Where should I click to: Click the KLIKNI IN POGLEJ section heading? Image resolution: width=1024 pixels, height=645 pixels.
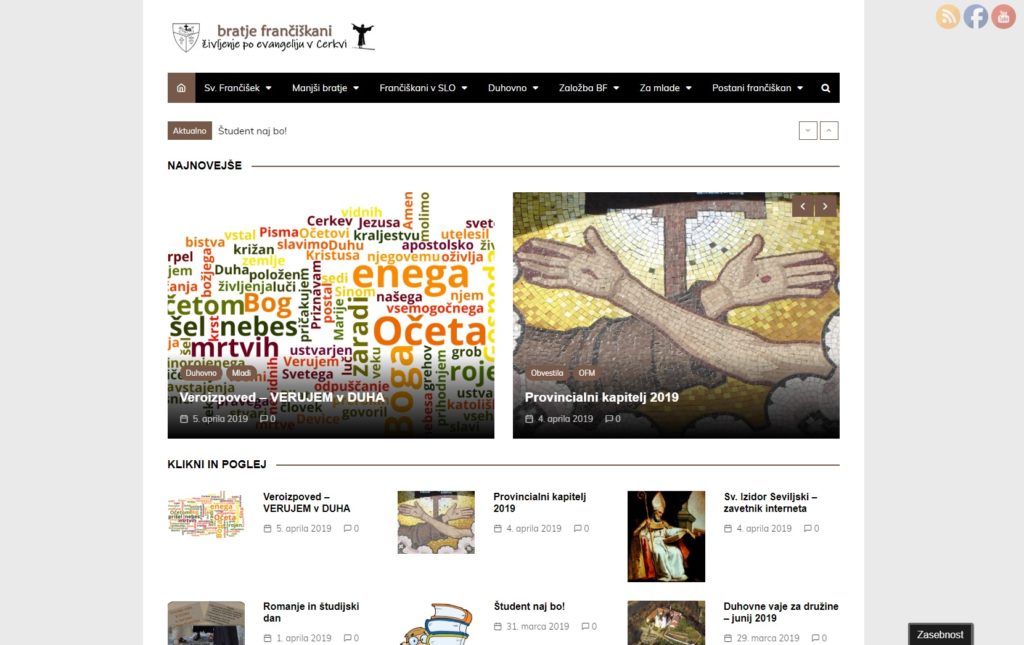[217, 464]
